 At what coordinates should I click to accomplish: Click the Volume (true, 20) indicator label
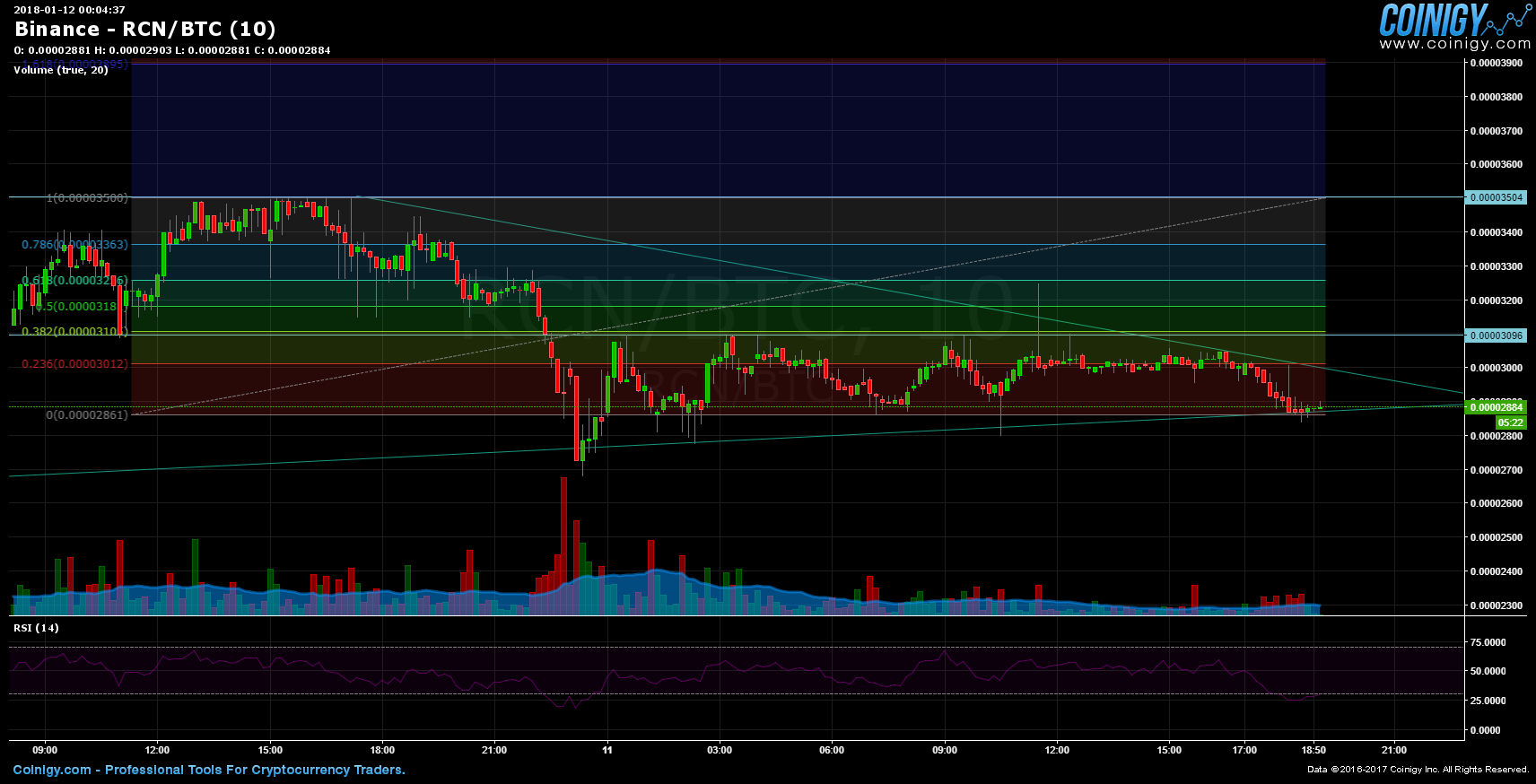coord(61,70)
